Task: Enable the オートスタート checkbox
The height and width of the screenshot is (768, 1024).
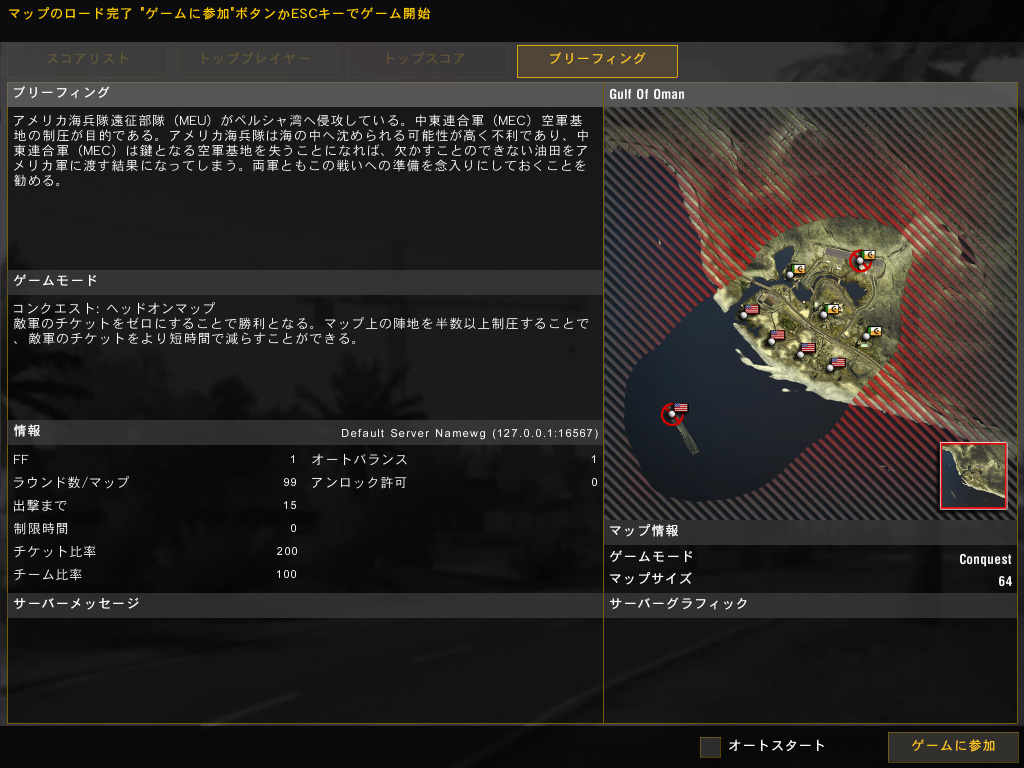Action: coord(710,746)
